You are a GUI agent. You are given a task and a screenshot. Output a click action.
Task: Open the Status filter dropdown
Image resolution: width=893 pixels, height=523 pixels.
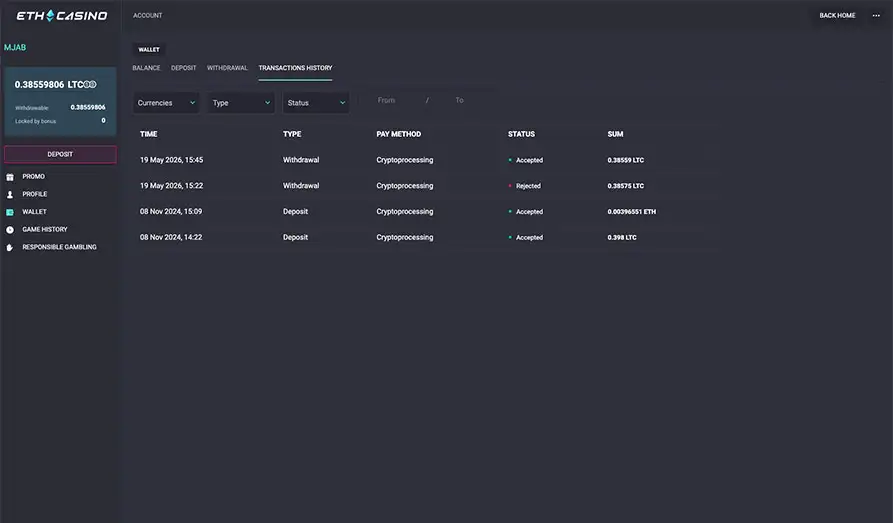pyautogui.click(x=316, y=103)
